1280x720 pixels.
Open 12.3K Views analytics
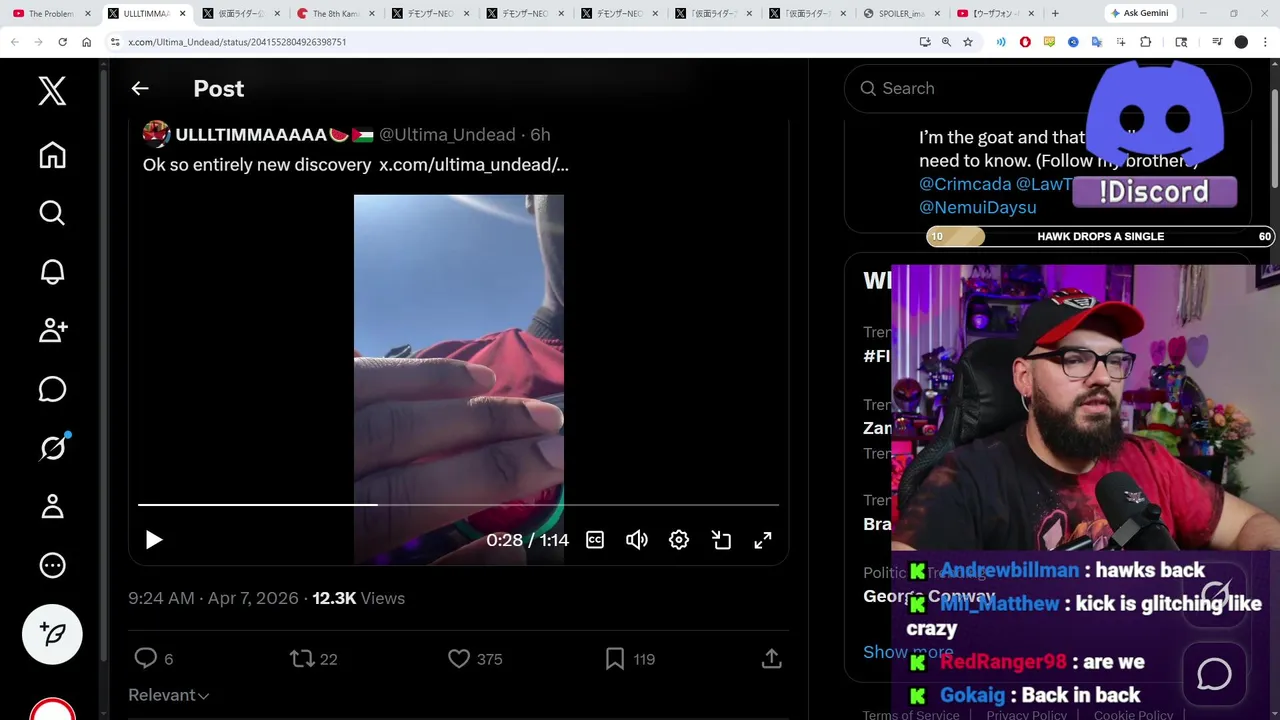358,598
